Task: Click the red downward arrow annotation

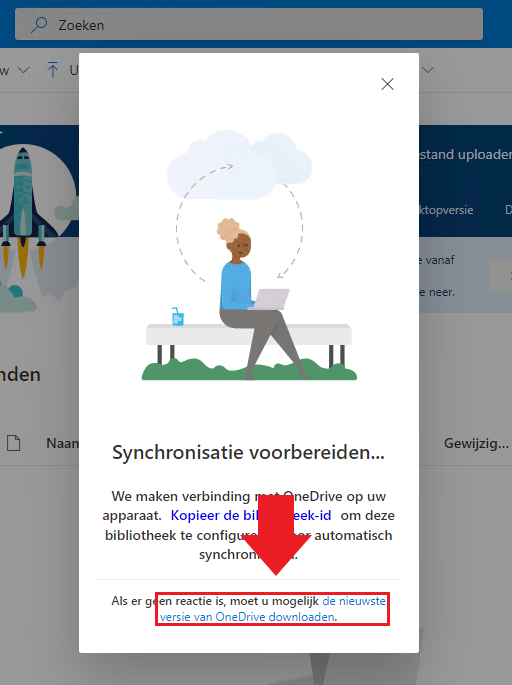Action: point(276,536)
